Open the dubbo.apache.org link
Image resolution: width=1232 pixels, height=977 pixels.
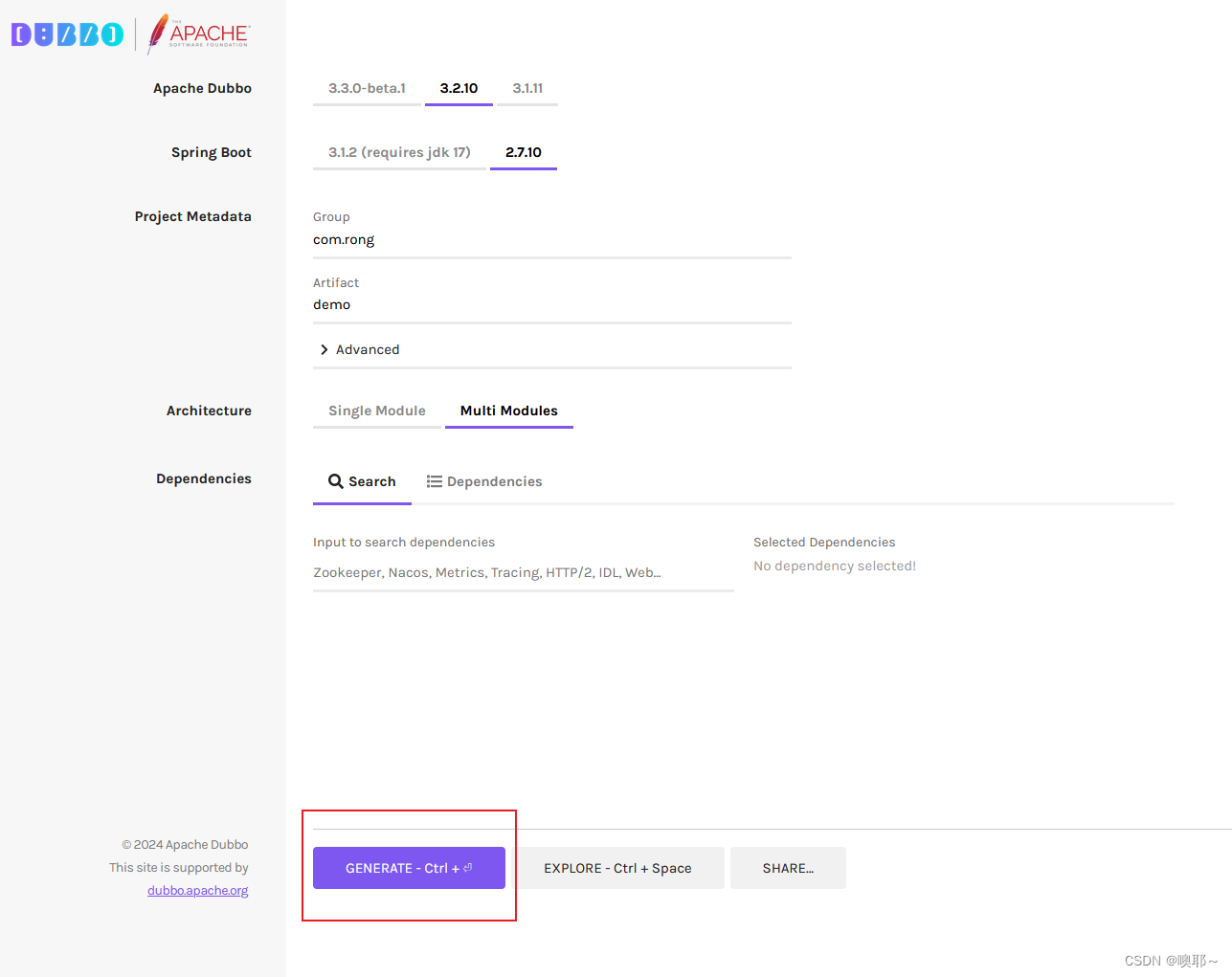click(x=198, y=890)
